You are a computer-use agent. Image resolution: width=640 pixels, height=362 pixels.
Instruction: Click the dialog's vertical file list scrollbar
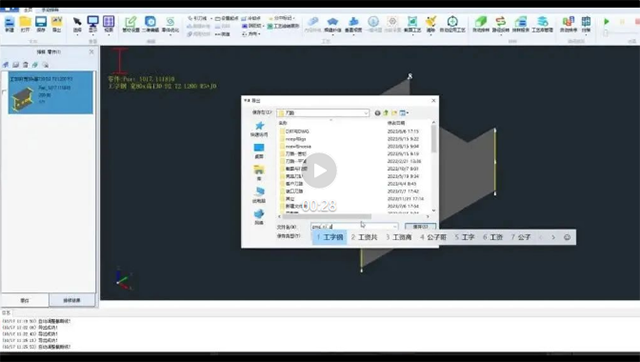(x=433, y=167)
